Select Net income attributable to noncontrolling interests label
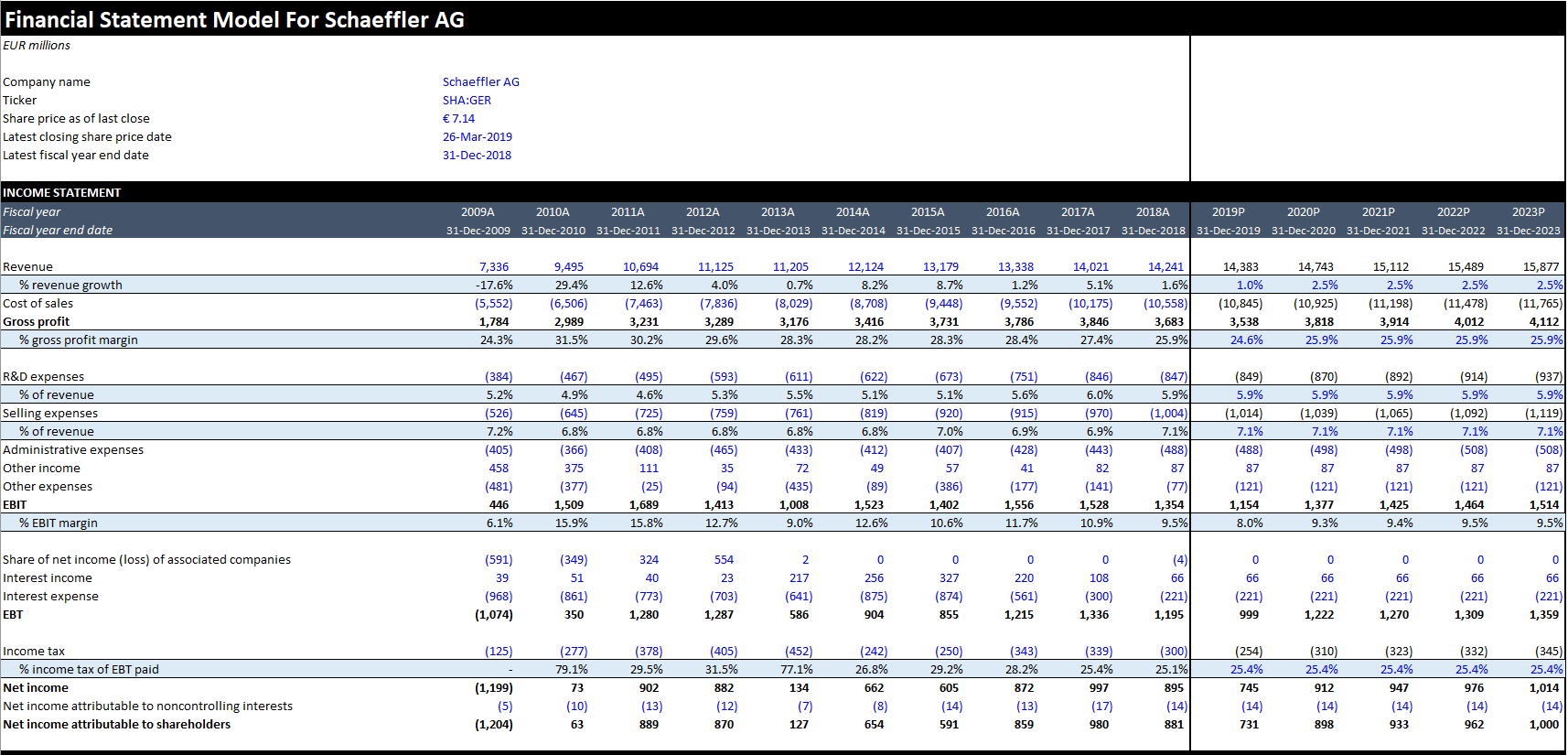This screenshot has width=1568, height=755. point(147,706)
